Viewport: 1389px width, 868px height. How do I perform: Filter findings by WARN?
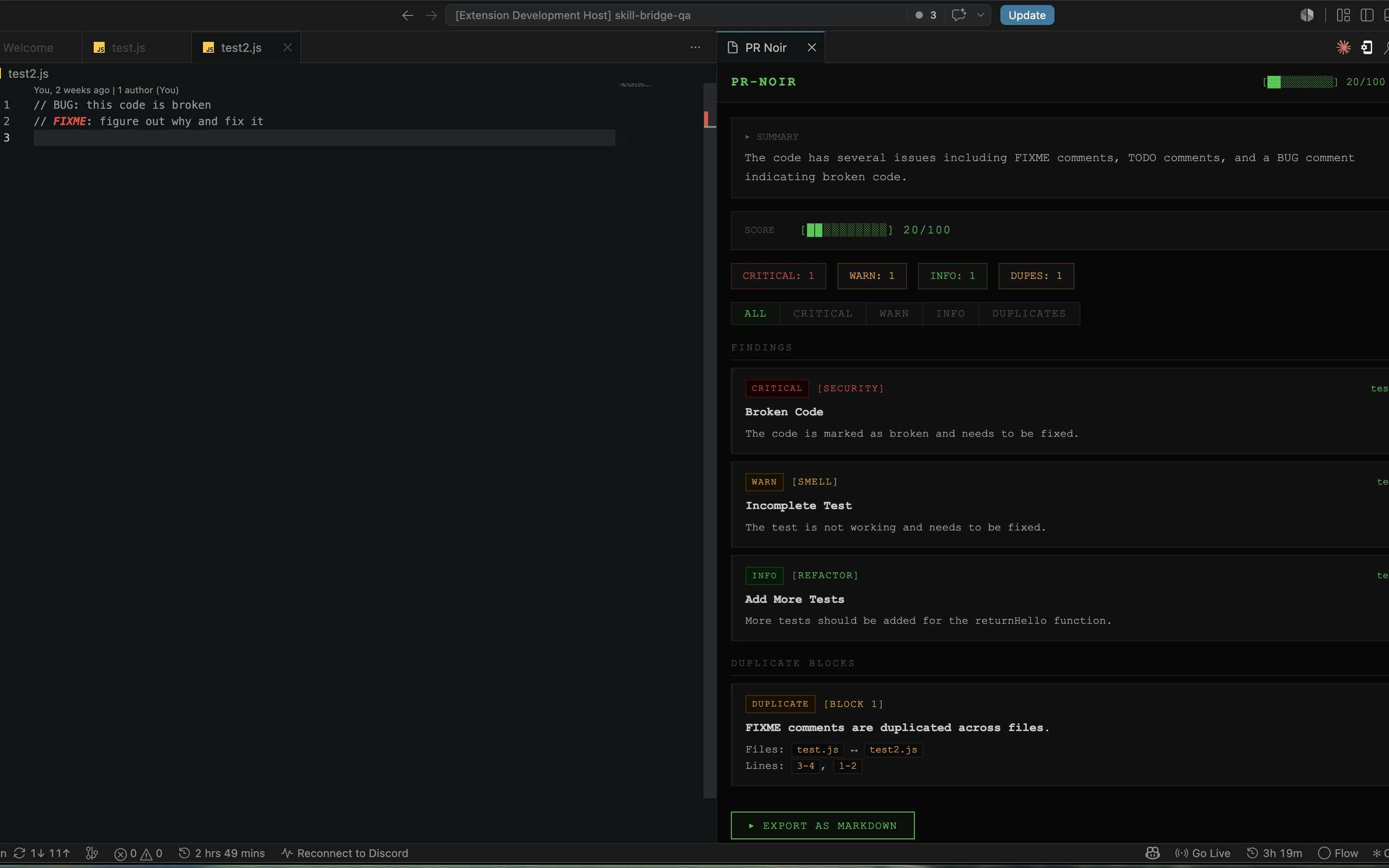click(893, 313)
